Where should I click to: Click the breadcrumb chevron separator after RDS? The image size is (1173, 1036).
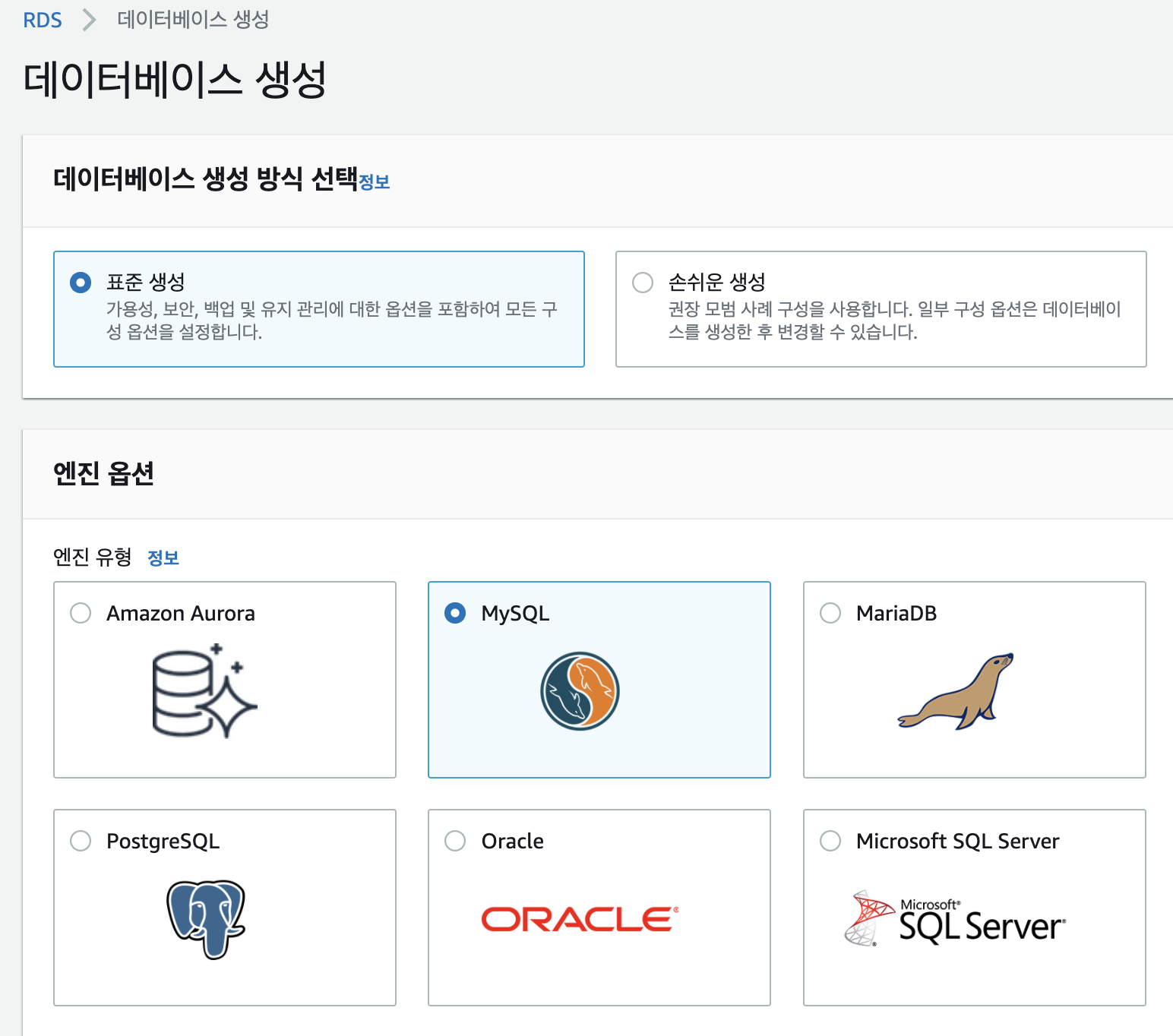pyautogui.click(x=89, y=20)
